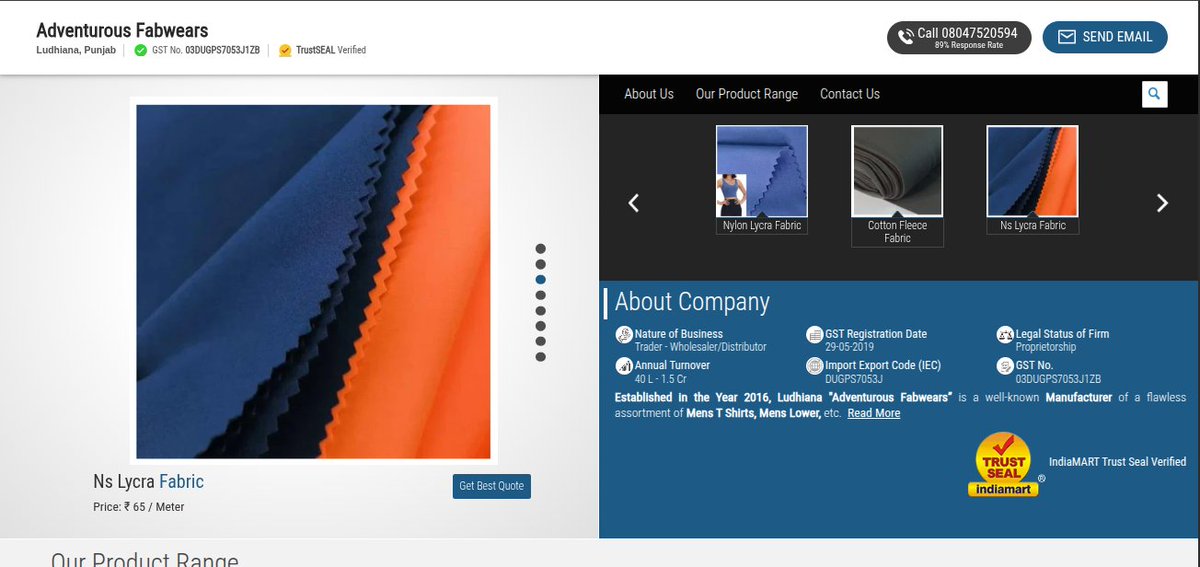Click the Proprietorship value

(x=1046, y=347)
